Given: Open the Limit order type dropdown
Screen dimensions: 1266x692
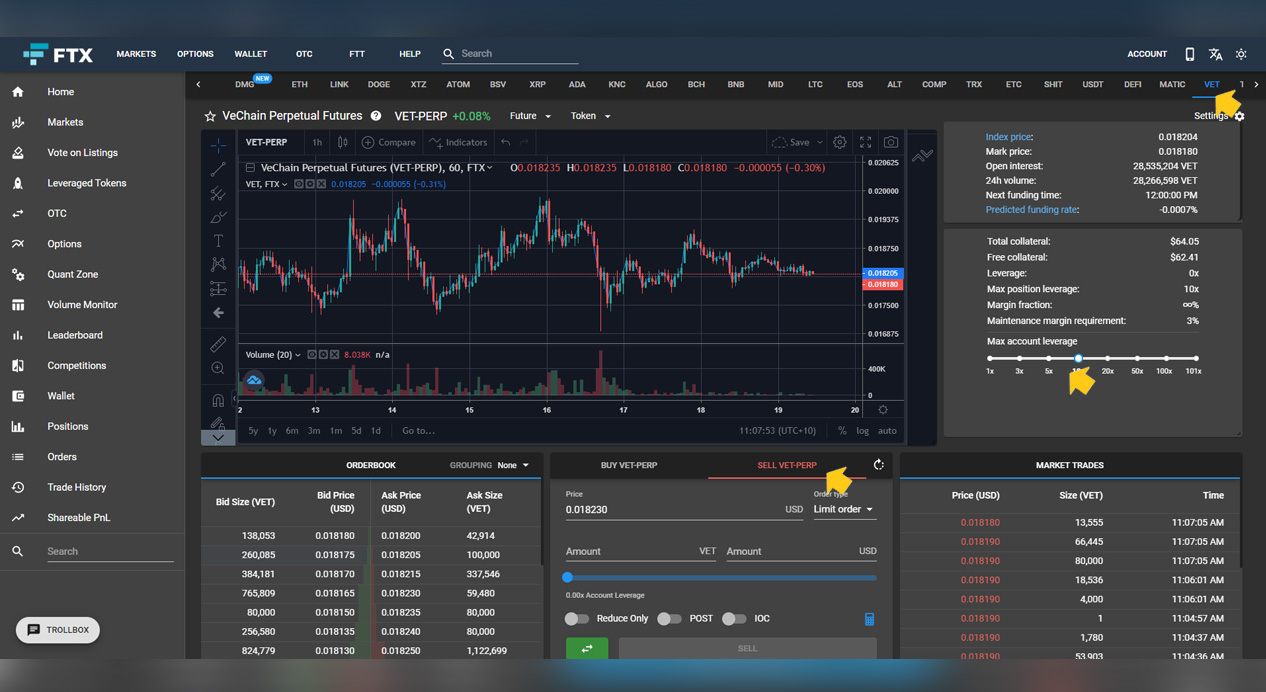Looking at the screenshot, I should tap(843, 509).
